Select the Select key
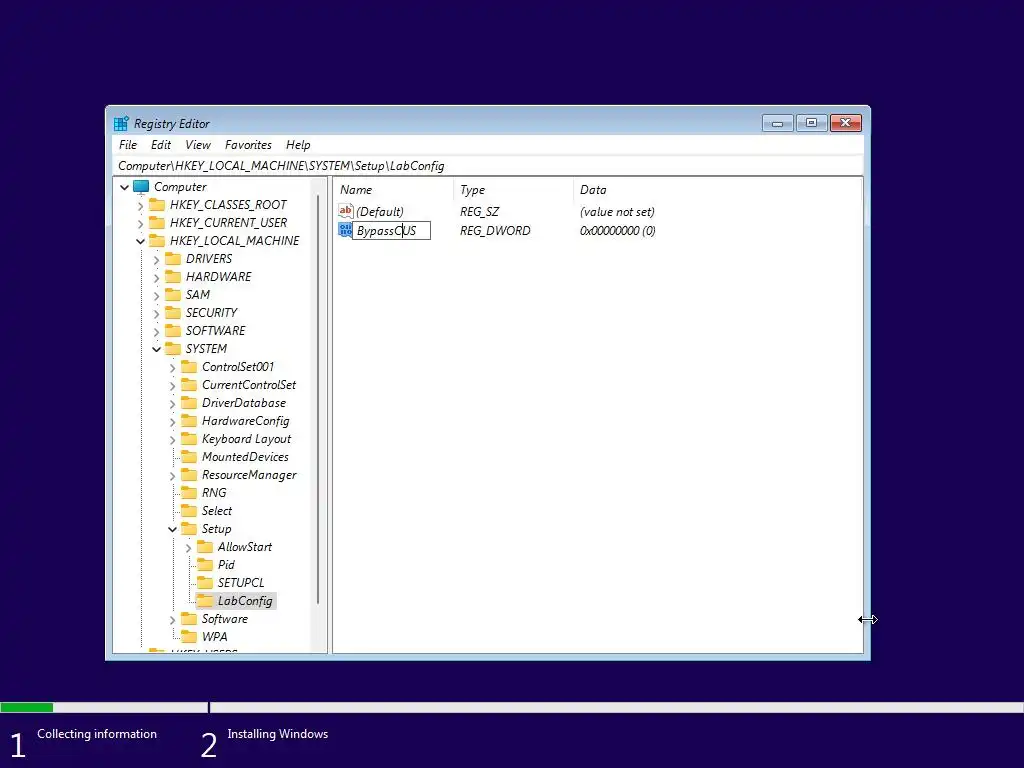 (x=217, y=511)
